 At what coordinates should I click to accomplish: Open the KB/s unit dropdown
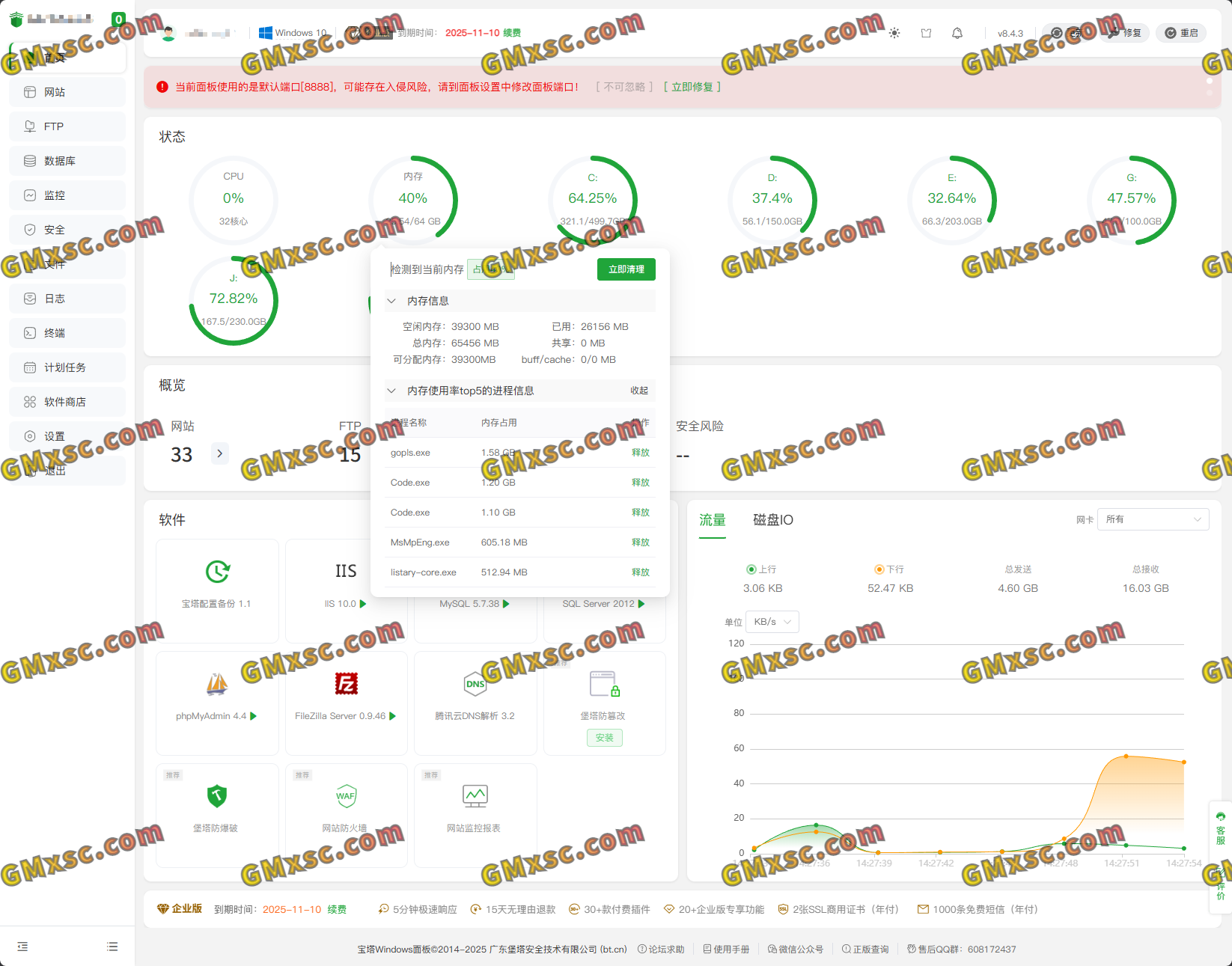tap(772, 622)
